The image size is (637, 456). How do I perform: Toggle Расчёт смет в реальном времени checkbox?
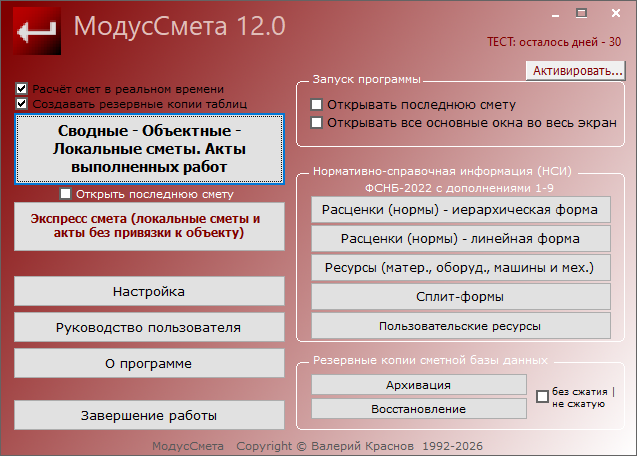click(x=22, y=89)
